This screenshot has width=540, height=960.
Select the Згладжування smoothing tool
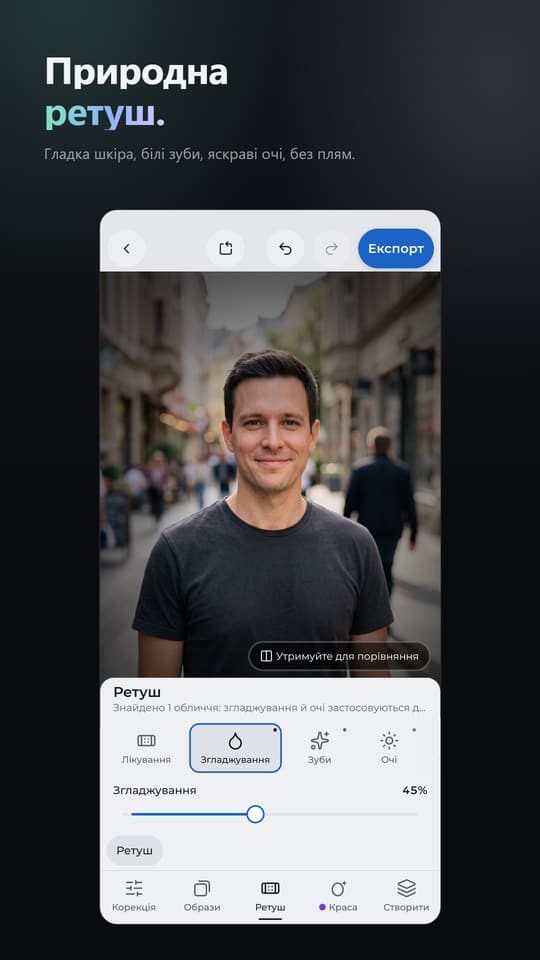pyautogui.click(x=235, y=748)
